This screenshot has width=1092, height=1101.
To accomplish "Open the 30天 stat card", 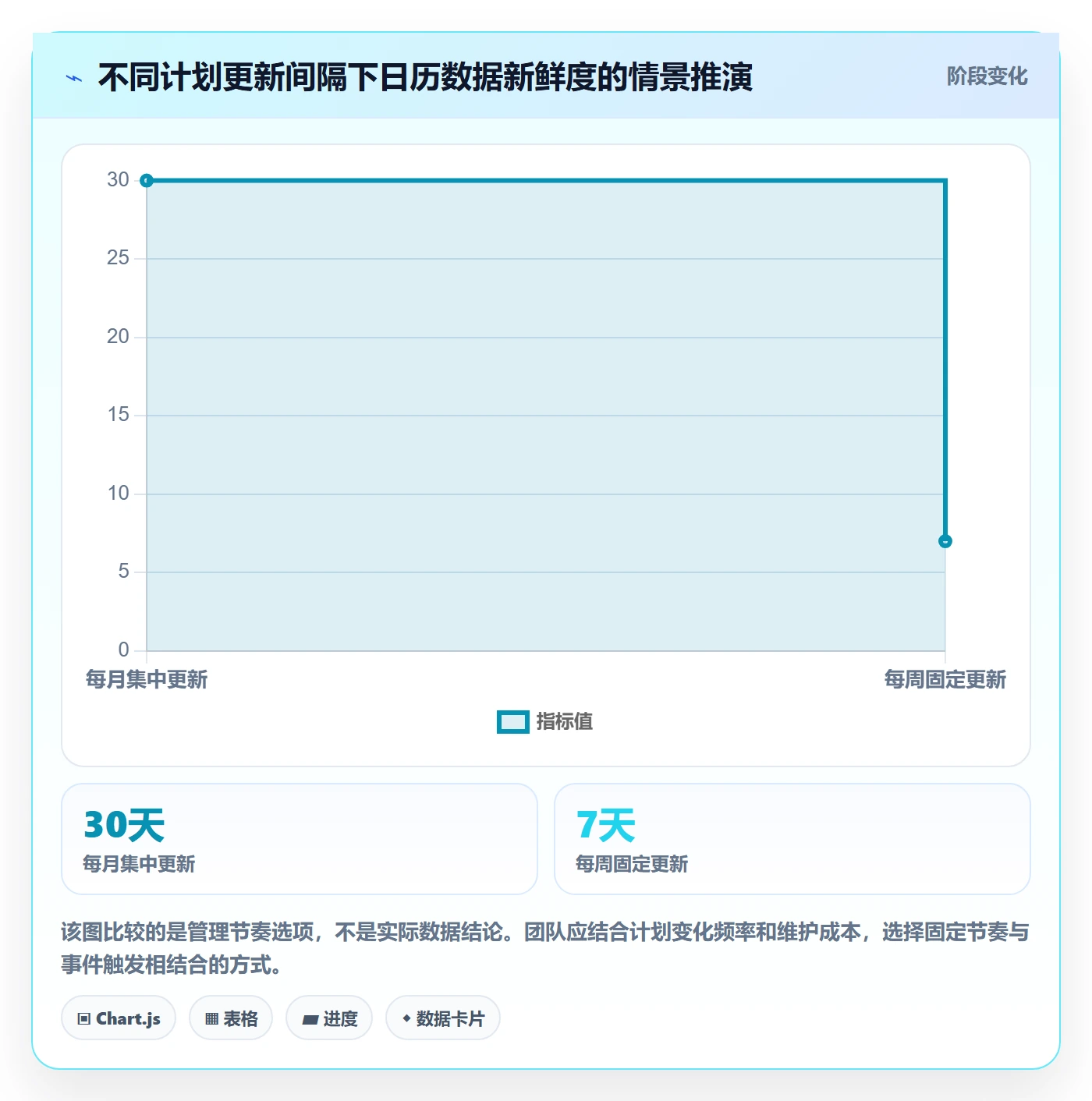I will pos(300,839).
